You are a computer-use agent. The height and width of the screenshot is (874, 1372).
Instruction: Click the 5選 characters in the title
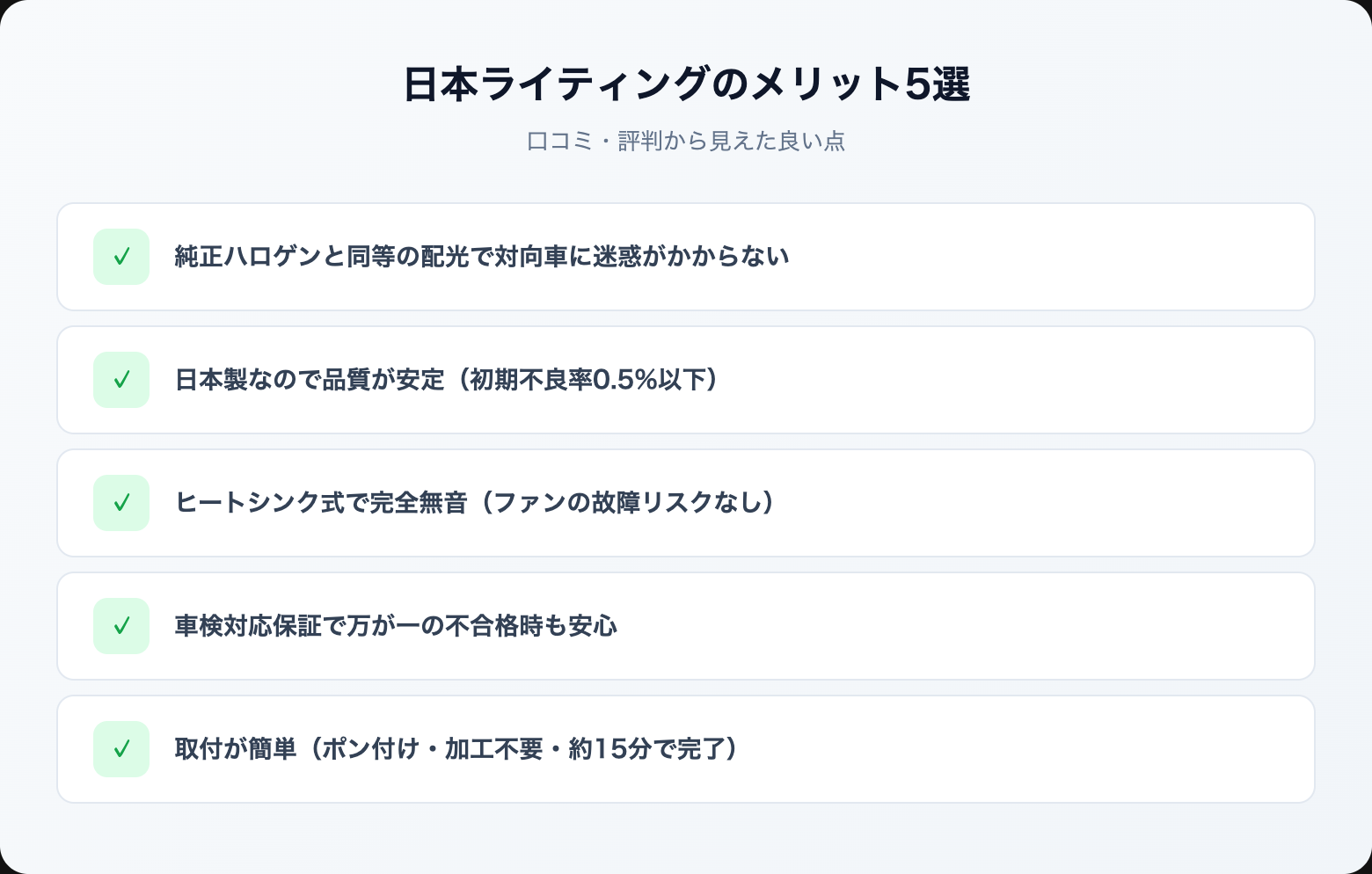(938, 84)
